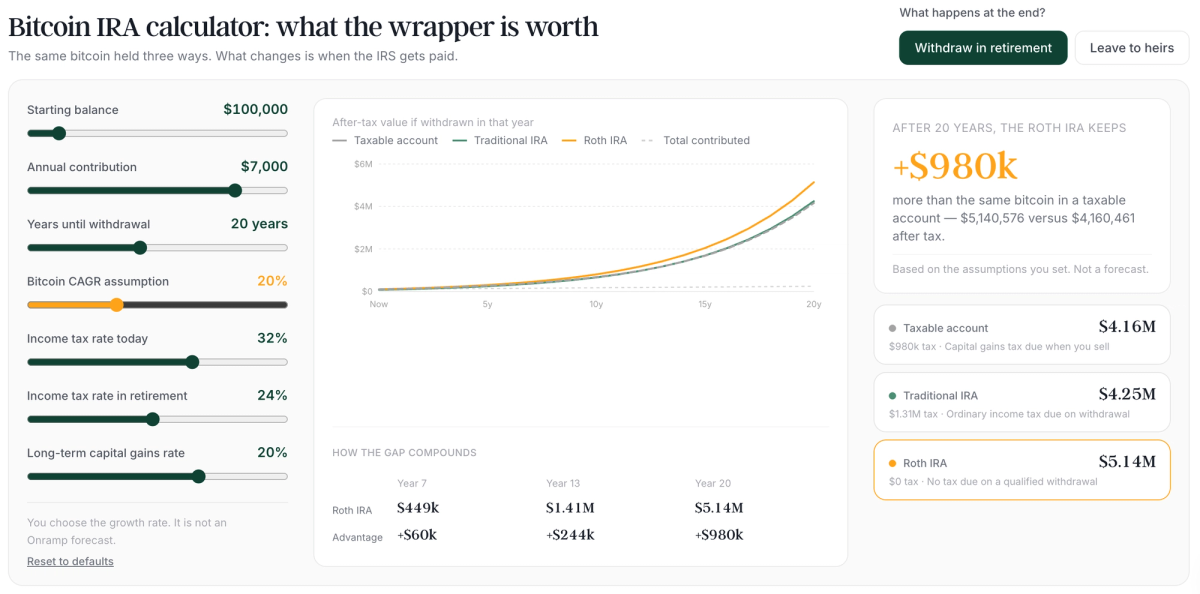Screen dimensions: 1200x594
Task: Click the orange Bitcoin CAGR slider handle
Action: (117, 305)
